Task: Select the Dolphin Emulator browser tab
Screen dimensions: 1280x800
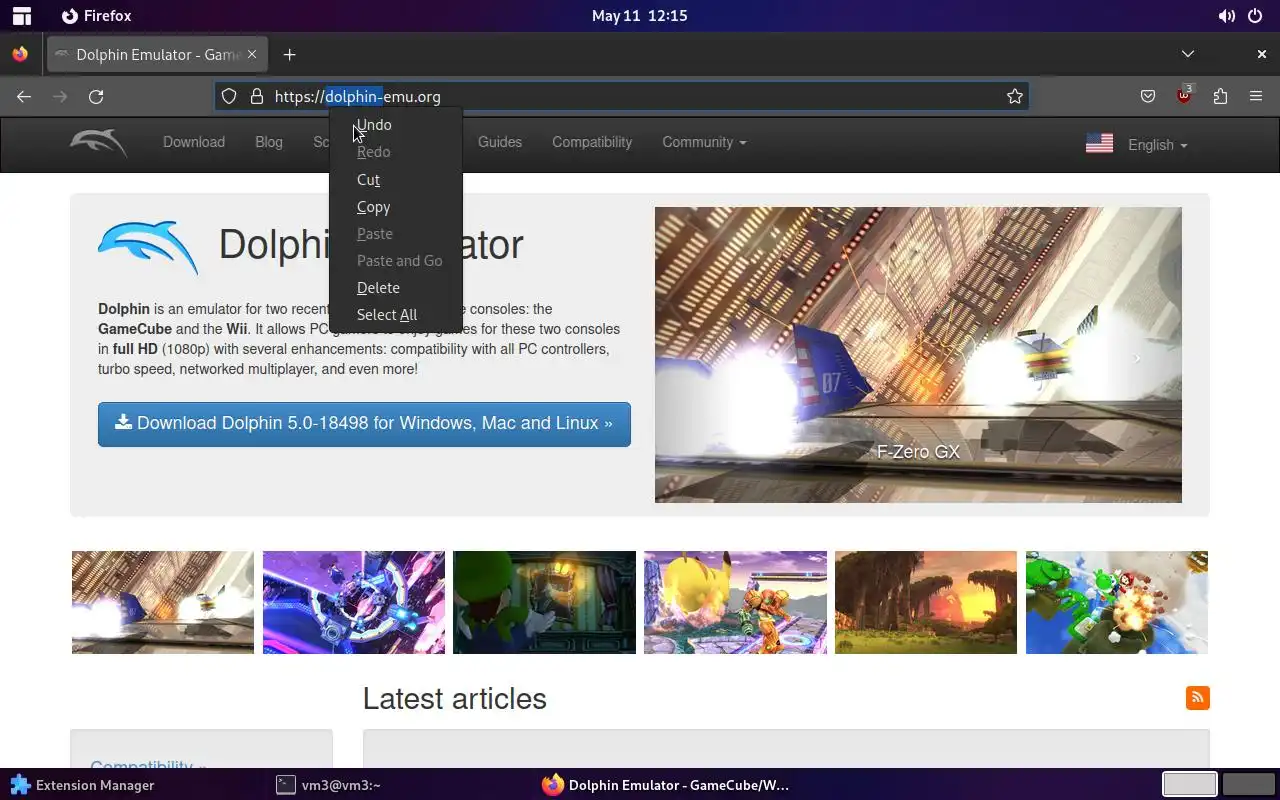Action: tap(156, 54)
